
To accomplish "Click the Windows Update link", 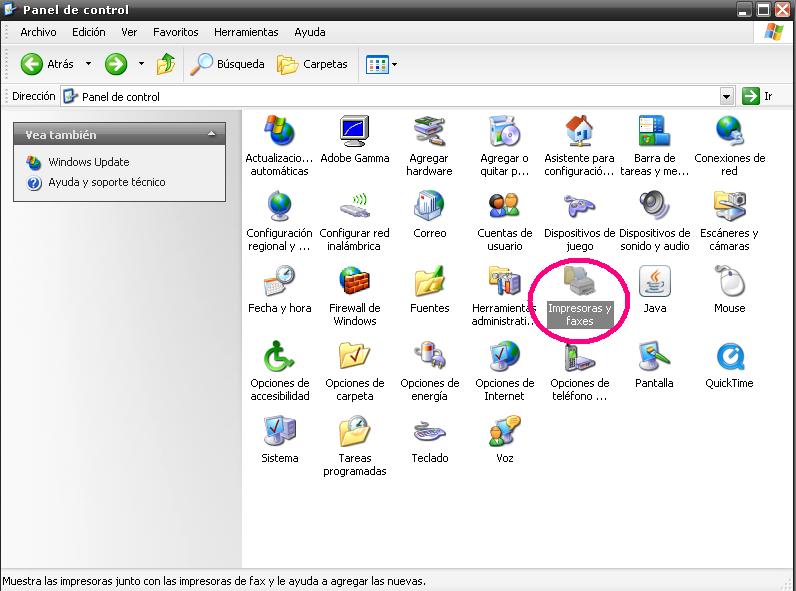I will (88, 162).
